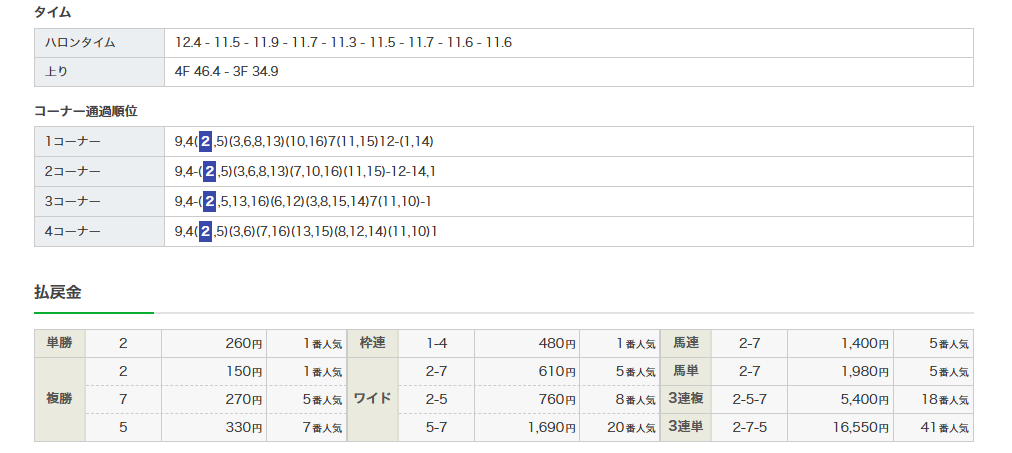Click highlighted horse 2 in 2コーナー row

(x=209, y=171)
